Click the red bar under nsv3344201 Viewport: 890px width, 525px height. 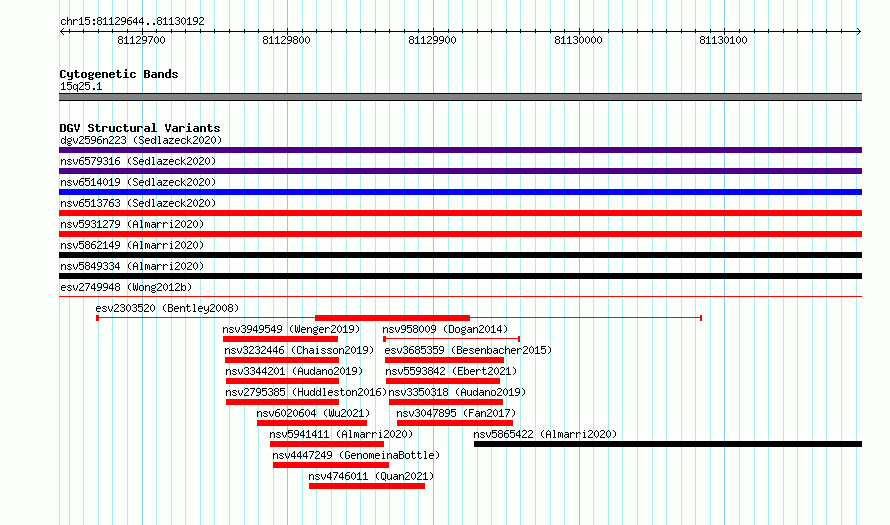click(283, 381)
